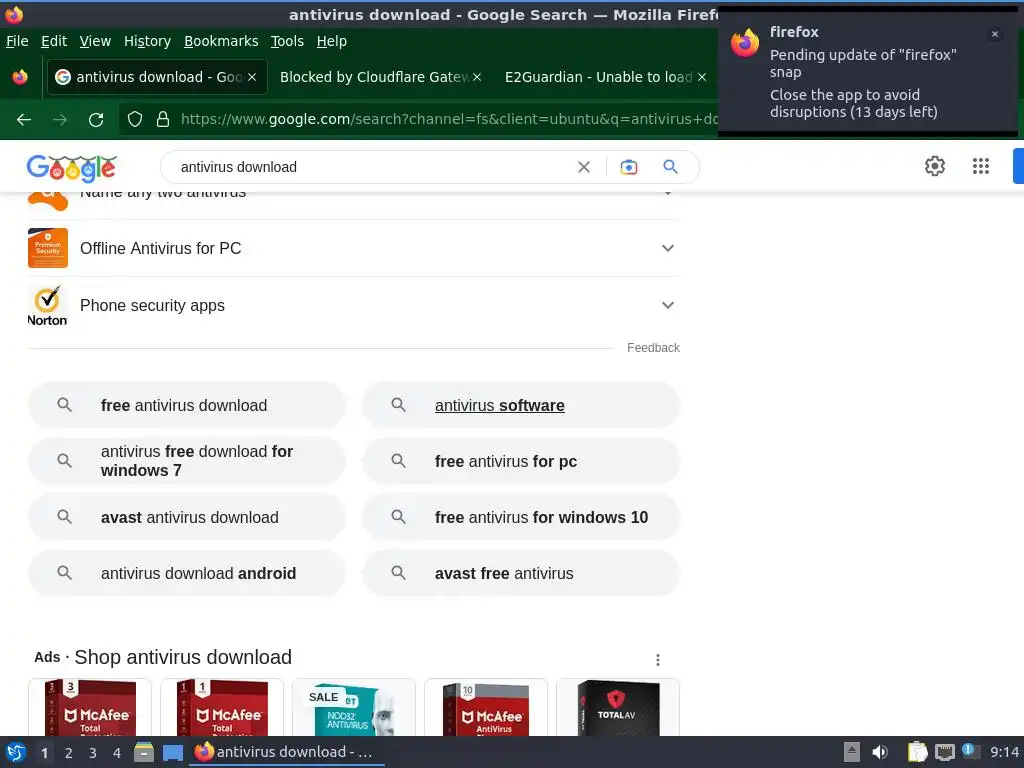Open the taskbar start menu icon

tap(16, 752)
